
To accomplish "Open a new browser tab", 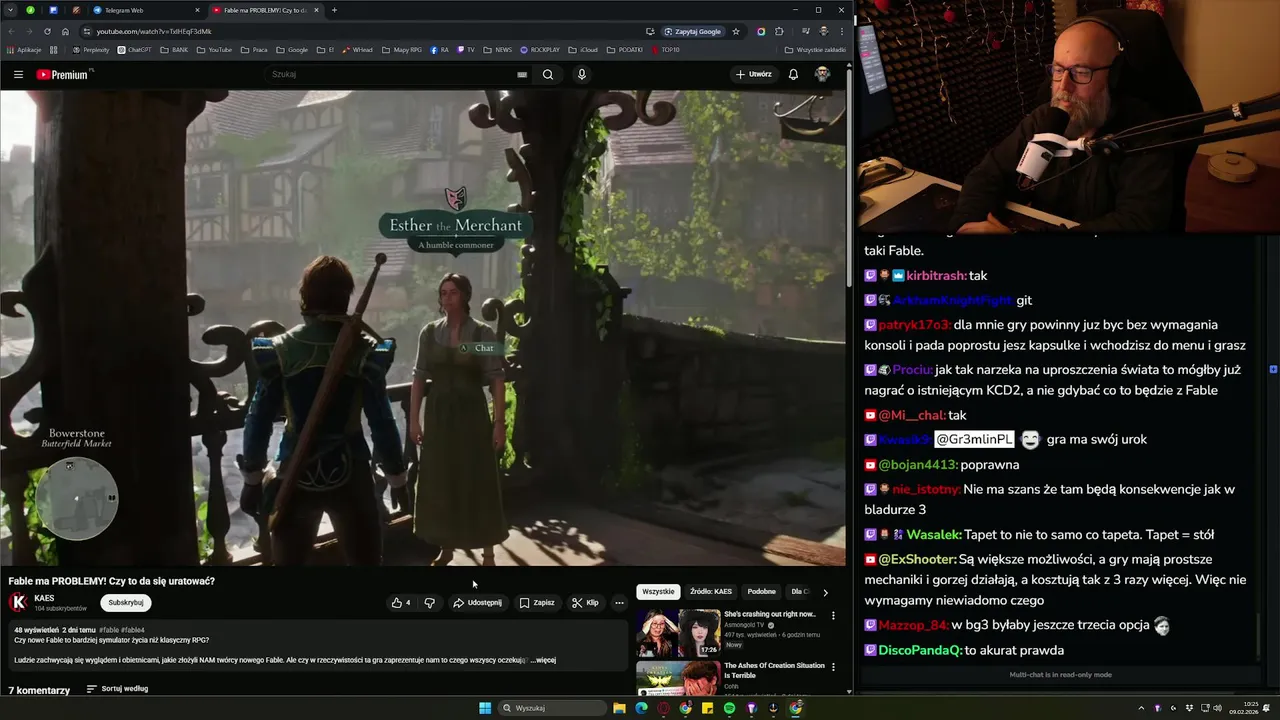I will tap(334, 10).
